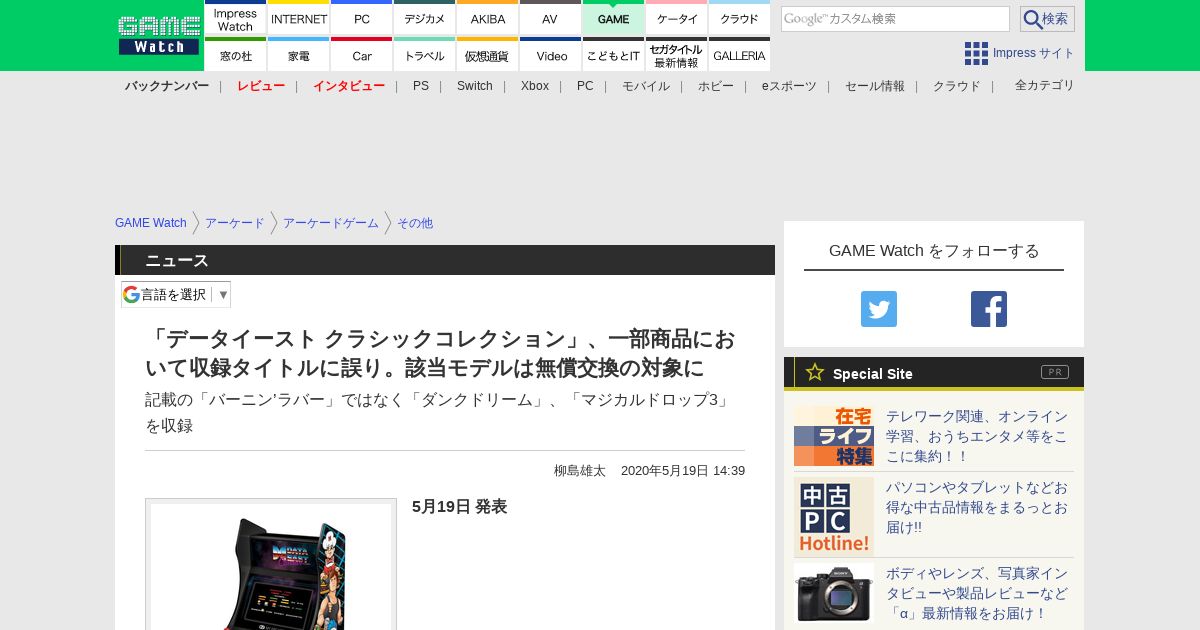Select PC in the category bar
Screen dimensions: 1200x630
tap(585, 86)
